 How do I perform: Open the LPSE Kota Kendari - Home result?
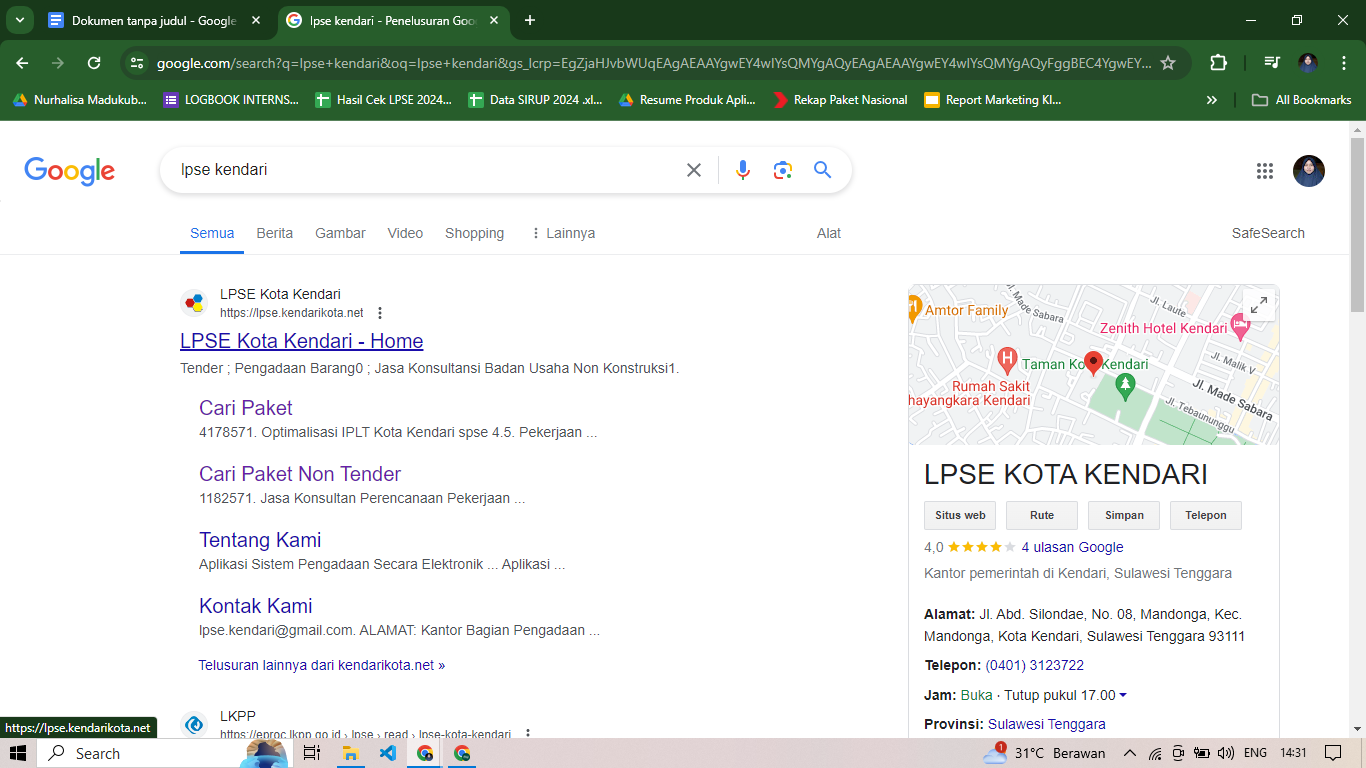pos(302,341)
